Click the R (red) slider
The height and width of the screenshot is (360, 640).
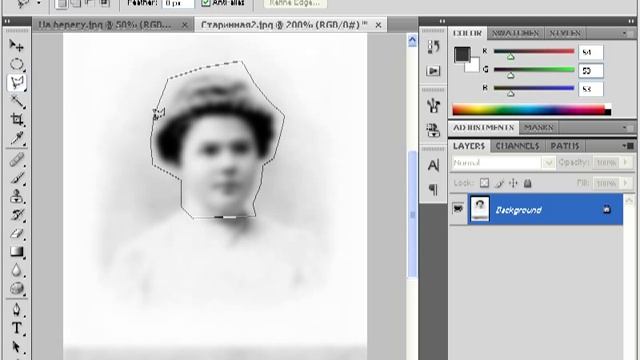(534, 51)
